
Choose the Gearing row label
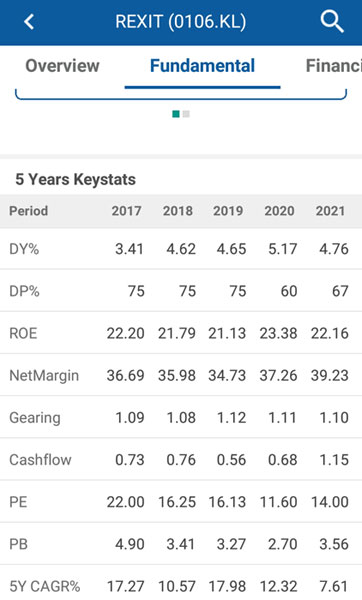click(35, 418)
